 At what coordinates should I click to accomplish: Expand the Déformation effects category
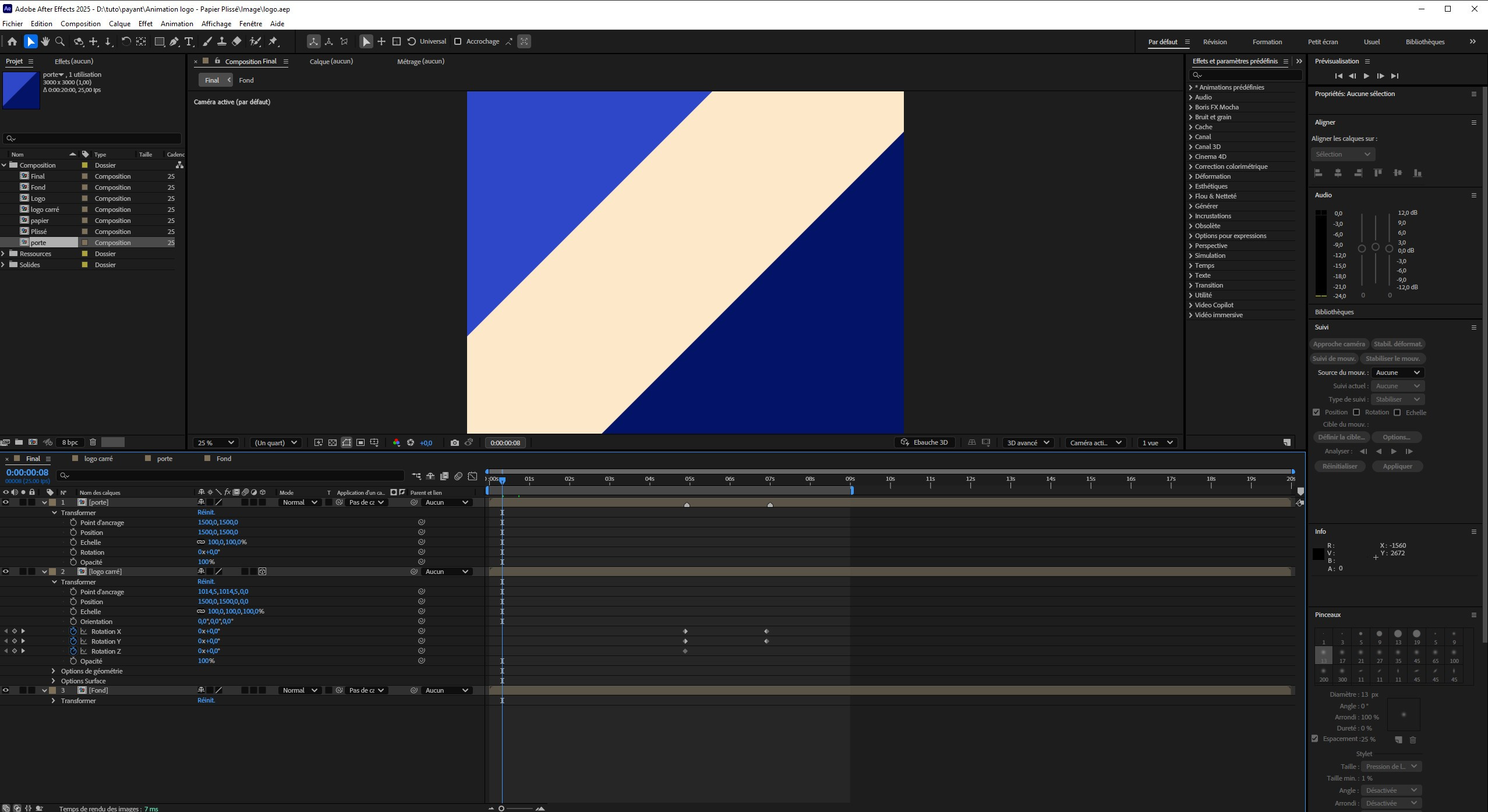pyautogui.click(x=1190, y=176)
